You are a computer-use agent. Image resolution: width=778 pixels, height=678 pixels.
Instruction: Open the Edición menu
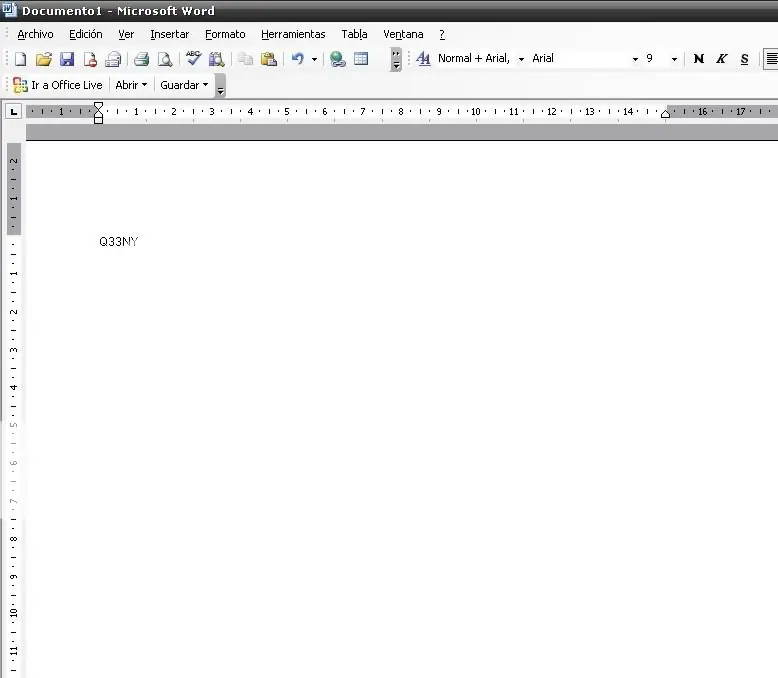(86, 34)
